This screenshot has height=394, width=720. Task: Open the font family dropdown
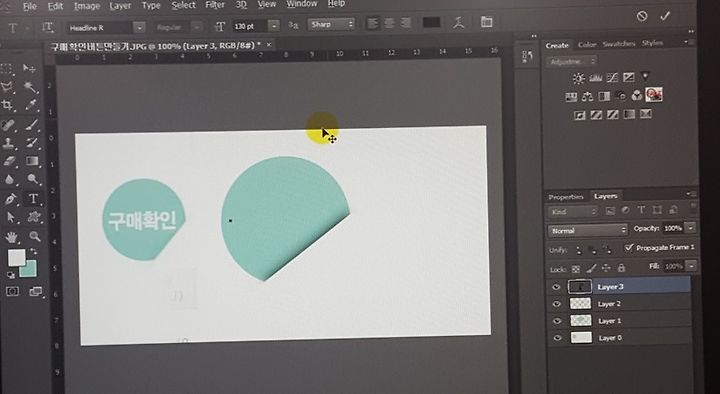click(x=140, y=28)
